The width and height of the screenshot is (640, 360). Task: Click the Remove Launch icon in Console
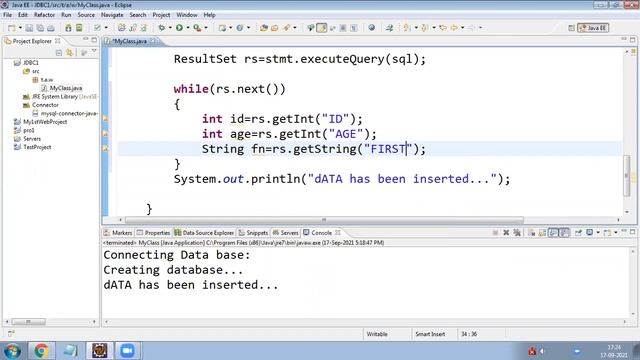[506, 233]
